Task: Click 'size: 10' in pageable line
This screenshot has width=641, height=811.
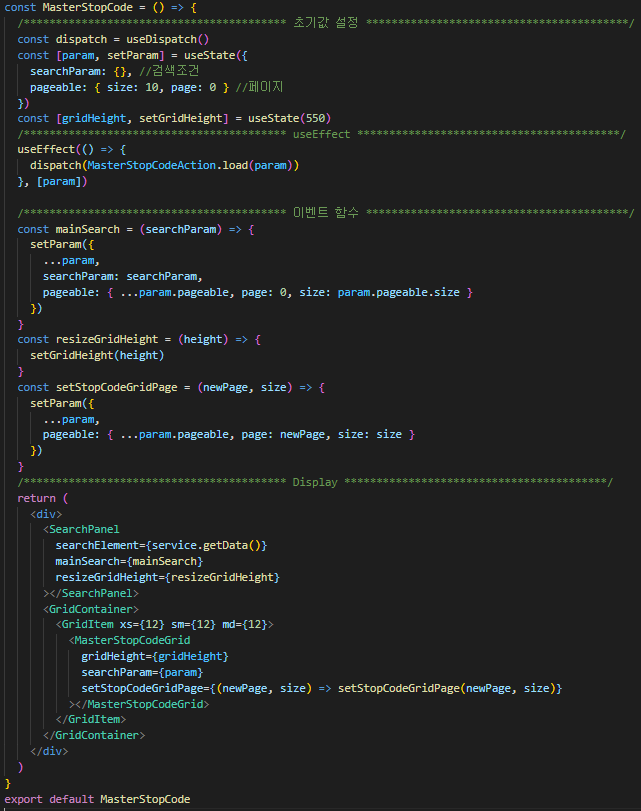Action: point(133,87)
